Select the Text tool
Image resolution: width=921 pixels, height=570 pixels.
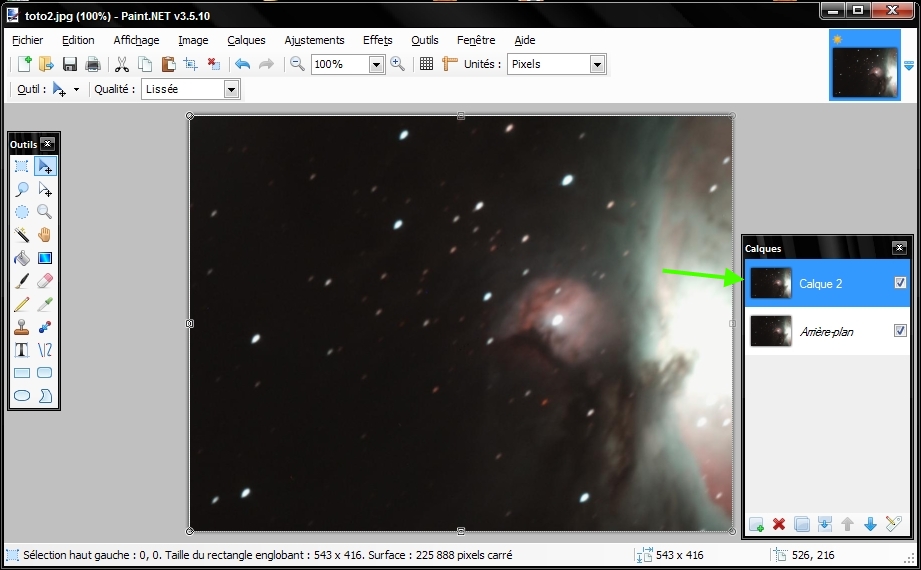[22, 350]
